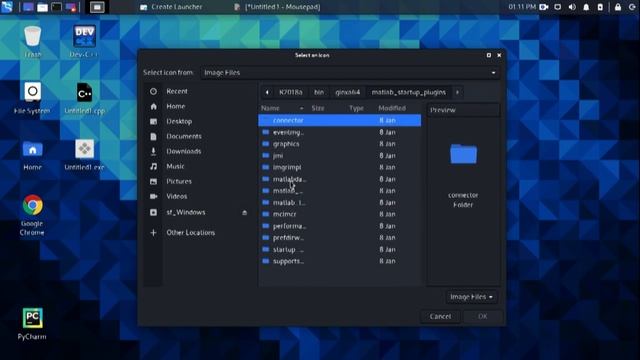Open the Select icon from dropdown
The image size is (640, 360).
[350, 73]
